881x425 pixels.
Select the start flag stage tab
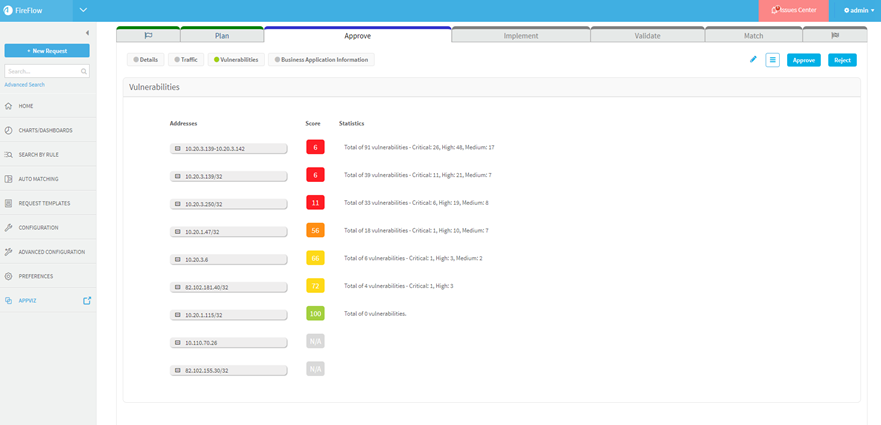click(x=148, y=35)
